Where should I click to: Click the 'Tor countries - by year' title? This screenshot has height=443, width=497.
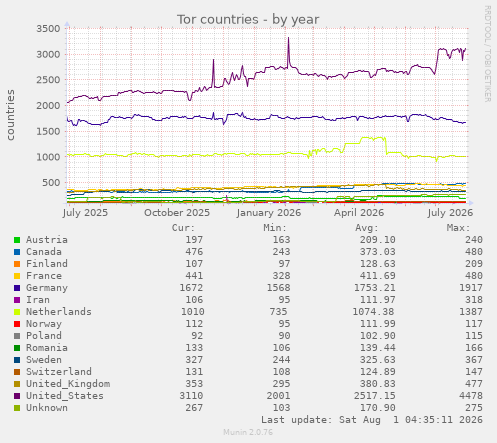[x=248, y=19]
